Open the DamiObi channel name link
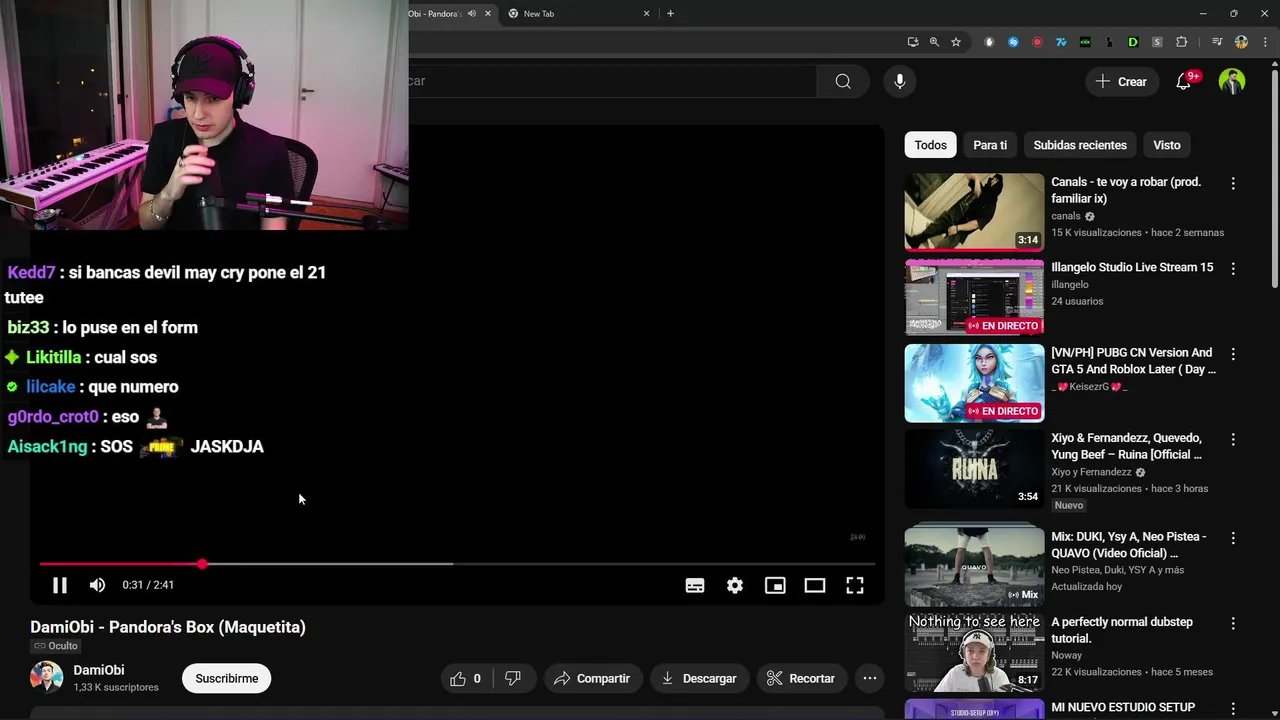Image resolution: width=1280 pixels, height=720 pixels. pyautogui.click(x=99, y=670)
